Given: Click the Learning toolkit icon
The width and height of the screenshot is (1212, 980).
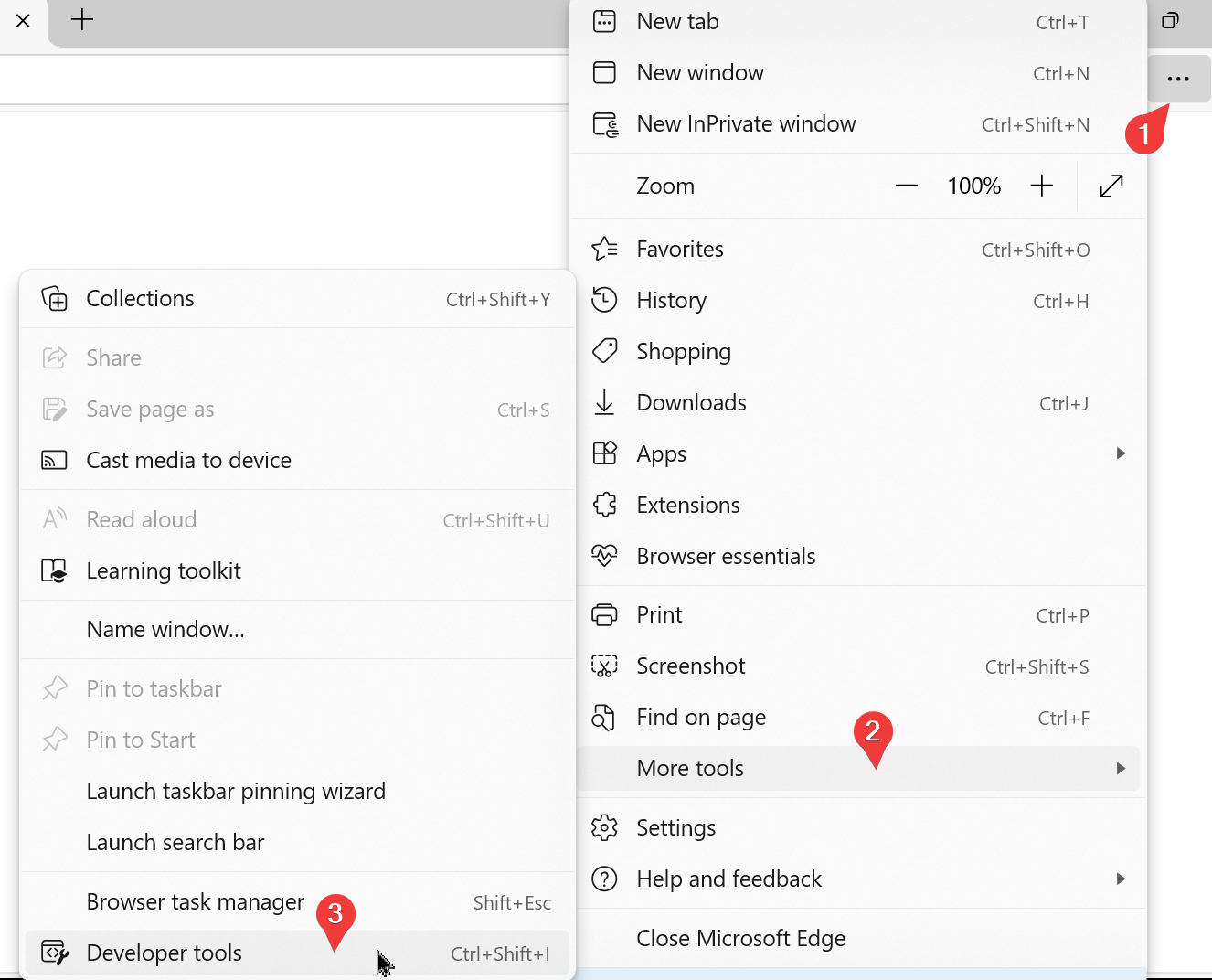Looking at the screenshot, I should point(55,570).
